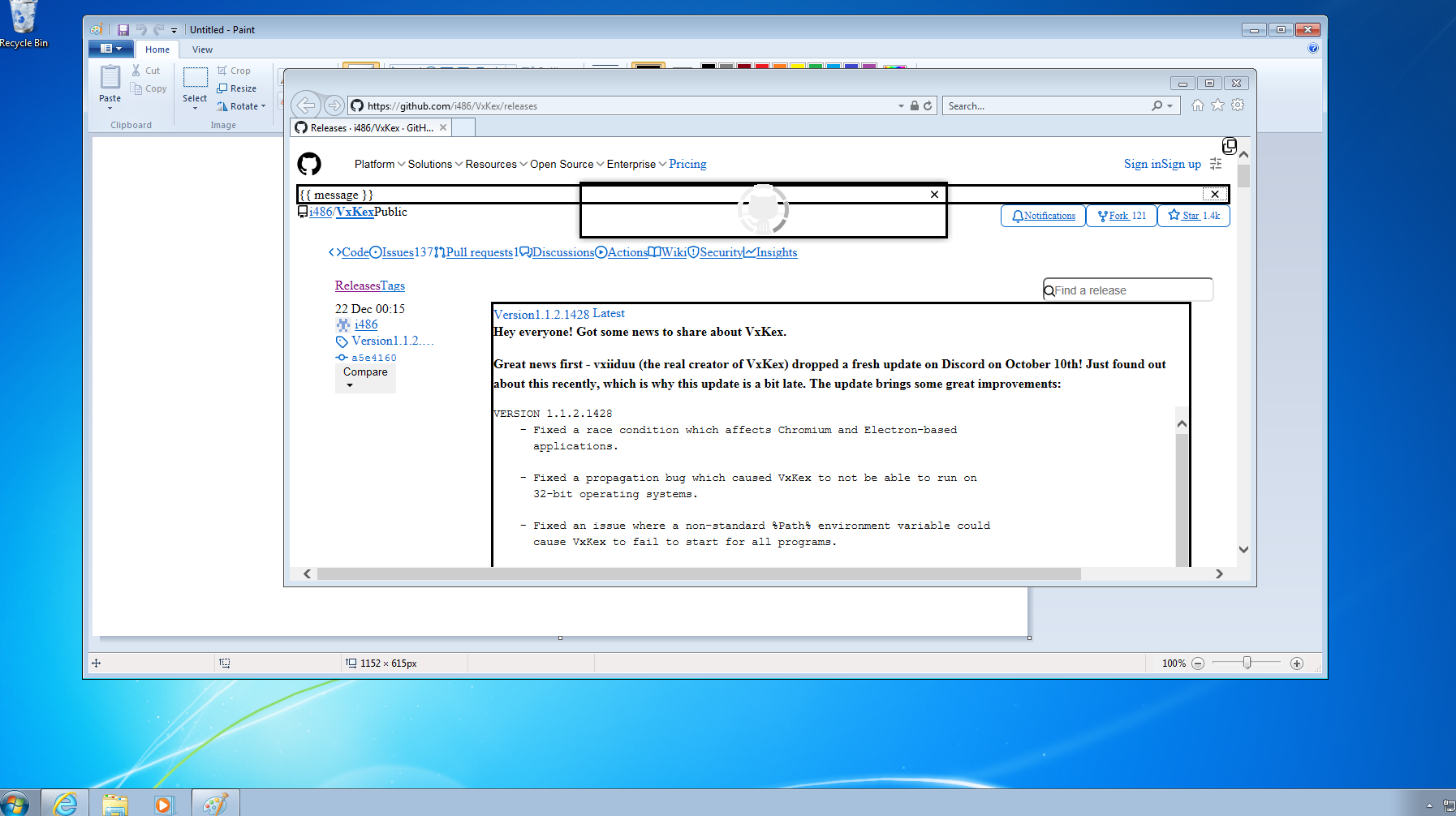The width and height of the screenshot is (1456, 816).
Task: Go forward with the browser forward arrow
Action: coord(334,105)
